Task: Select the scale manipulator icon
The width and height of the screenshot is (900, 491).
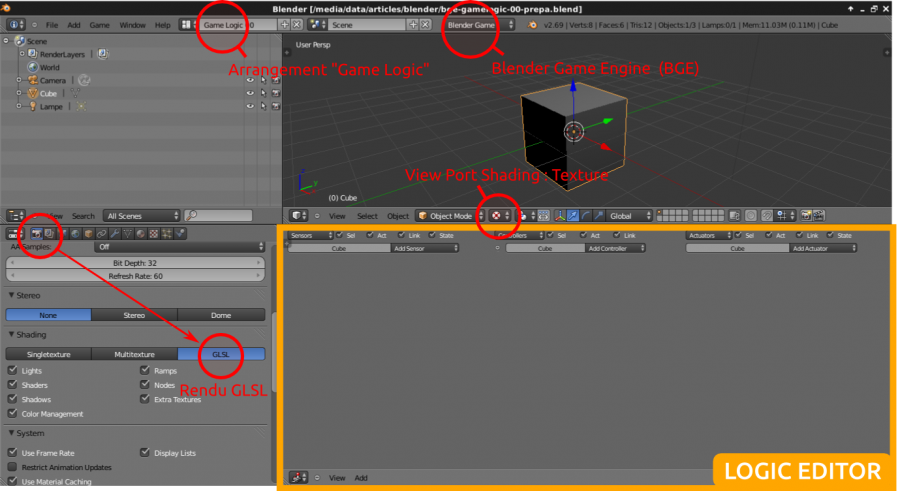Action: 599,215
